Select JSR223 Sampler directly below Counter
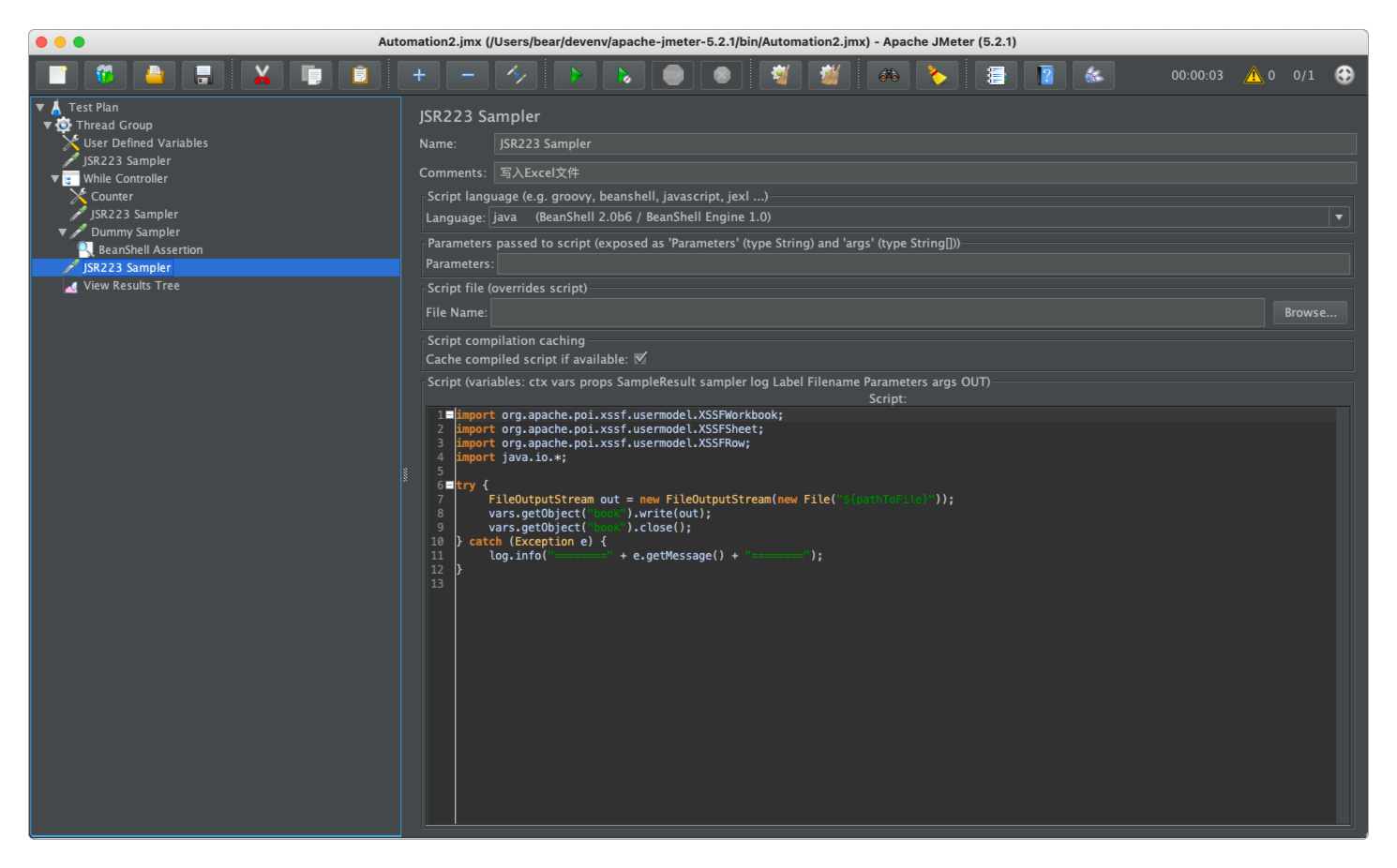The width and height of the screenshot is (1397, 868). coord(134,215)
